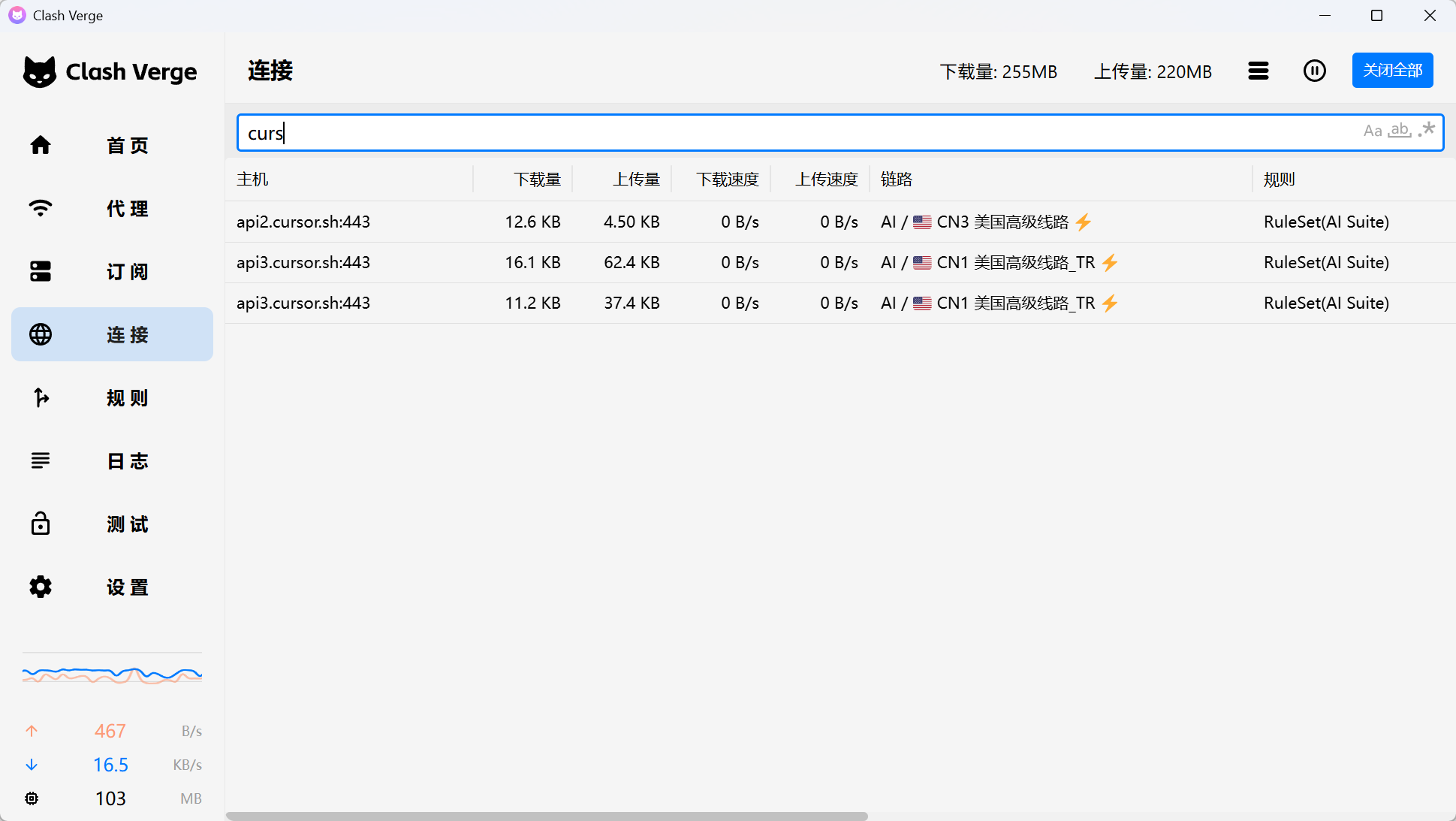Toggle match whole word option
The height and width of the screenshot is (821, 1456).
(x=1400, y=131)
